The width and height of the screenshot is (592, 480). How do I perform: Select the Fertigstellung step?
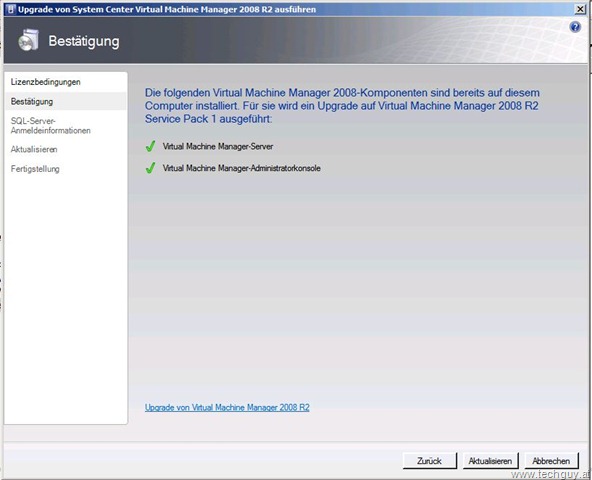point(35,169)
